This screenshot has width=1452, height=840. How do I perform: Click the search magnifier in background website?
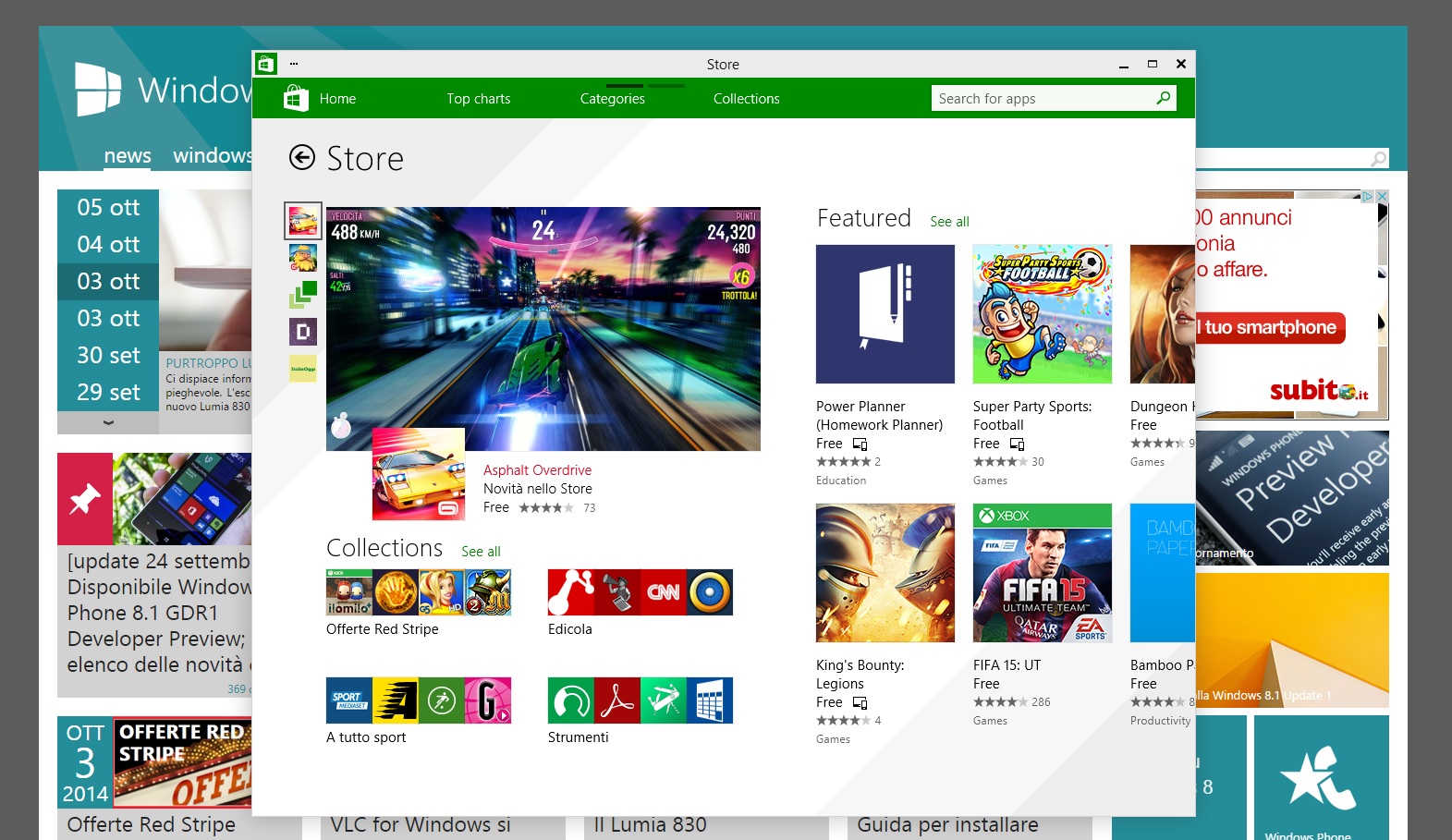click(x=1378, y=159)
